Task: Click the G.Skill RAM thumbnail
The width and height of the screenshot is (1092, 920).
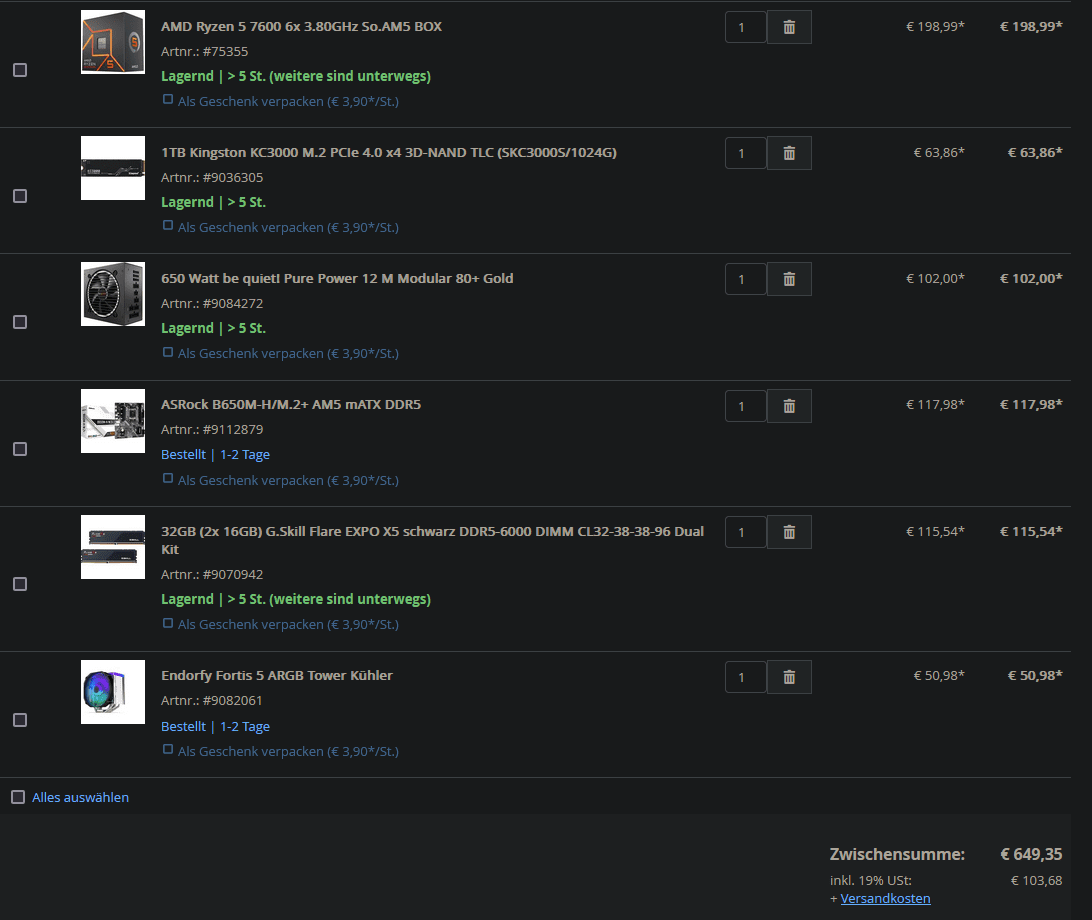Action: 113,547
